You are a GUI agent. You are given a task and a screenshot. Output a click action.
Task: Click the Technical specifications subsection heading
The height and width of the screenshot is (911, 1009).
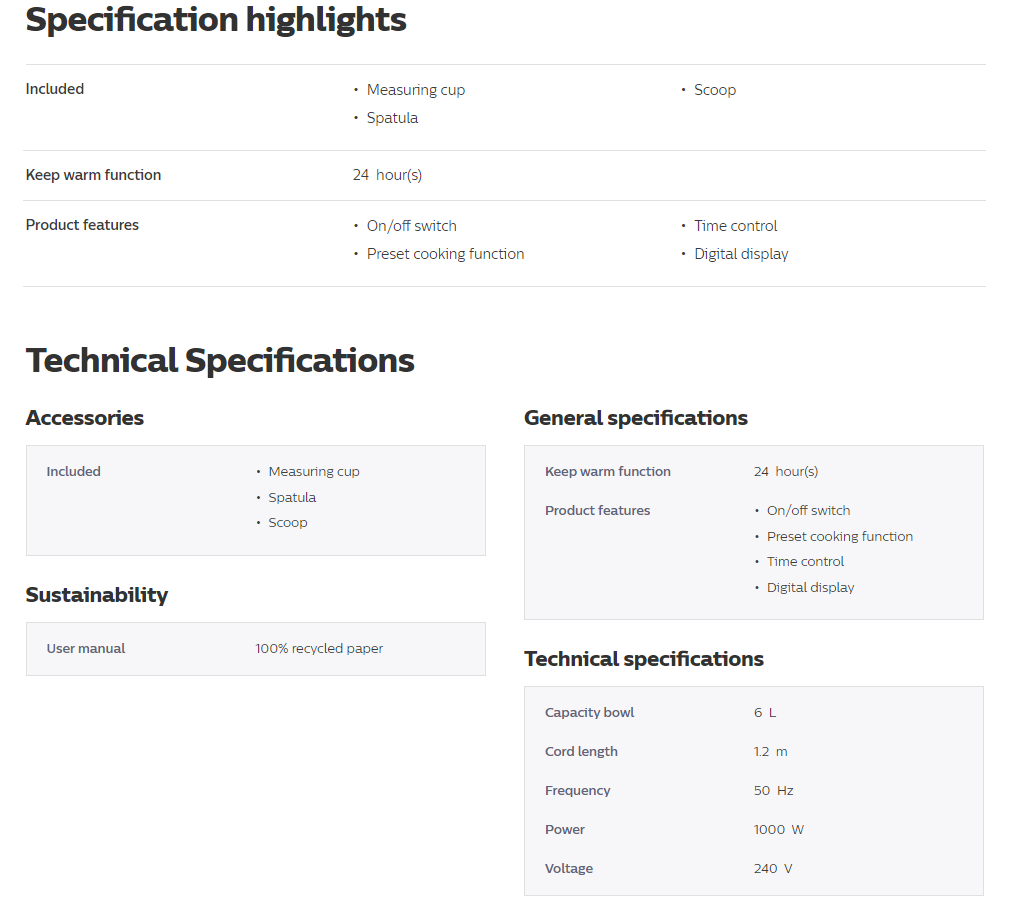pos(643,659)
